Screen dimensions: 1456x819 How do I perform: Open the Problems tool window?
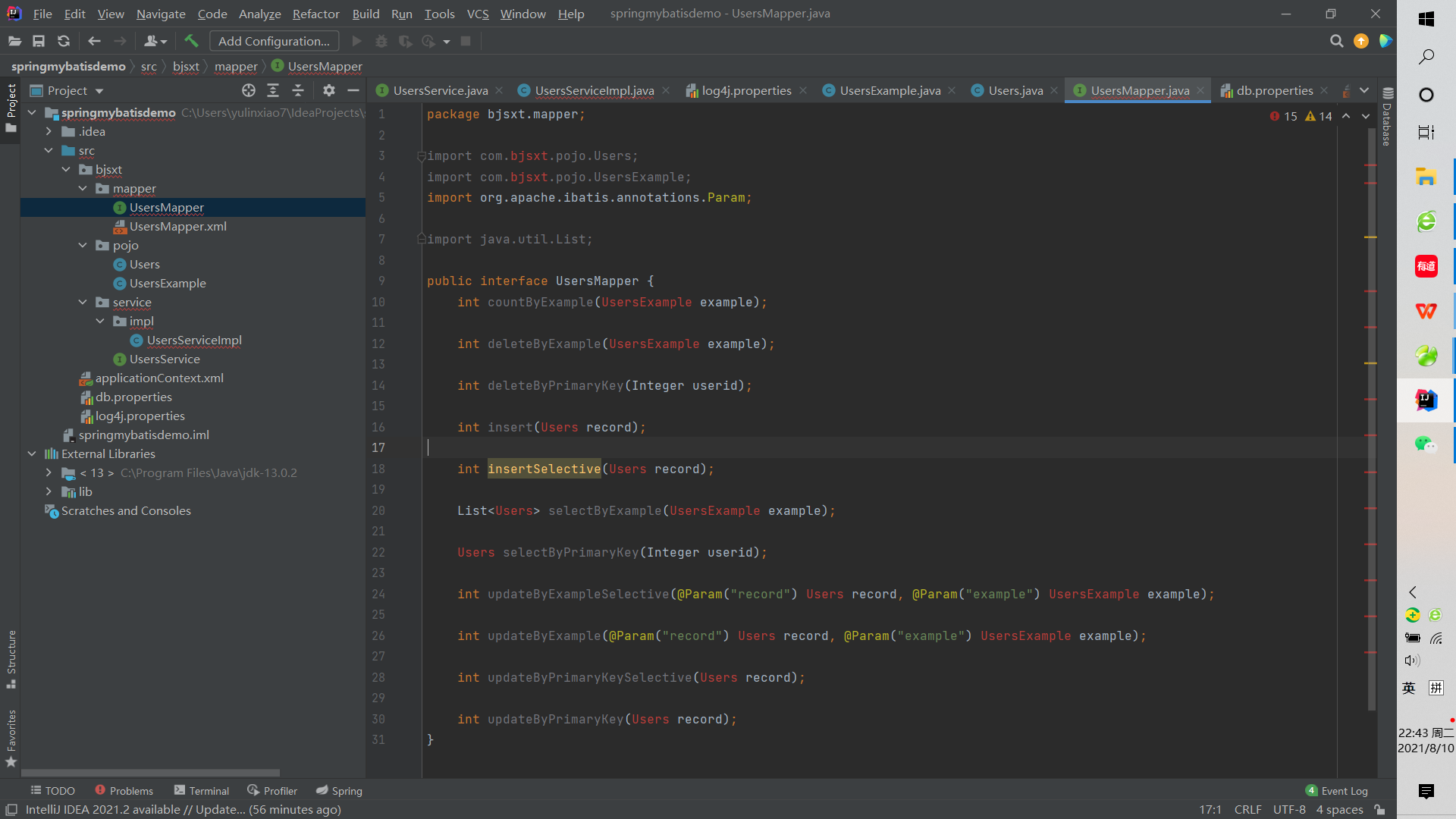pyautogui.click(x=124, y=790)
